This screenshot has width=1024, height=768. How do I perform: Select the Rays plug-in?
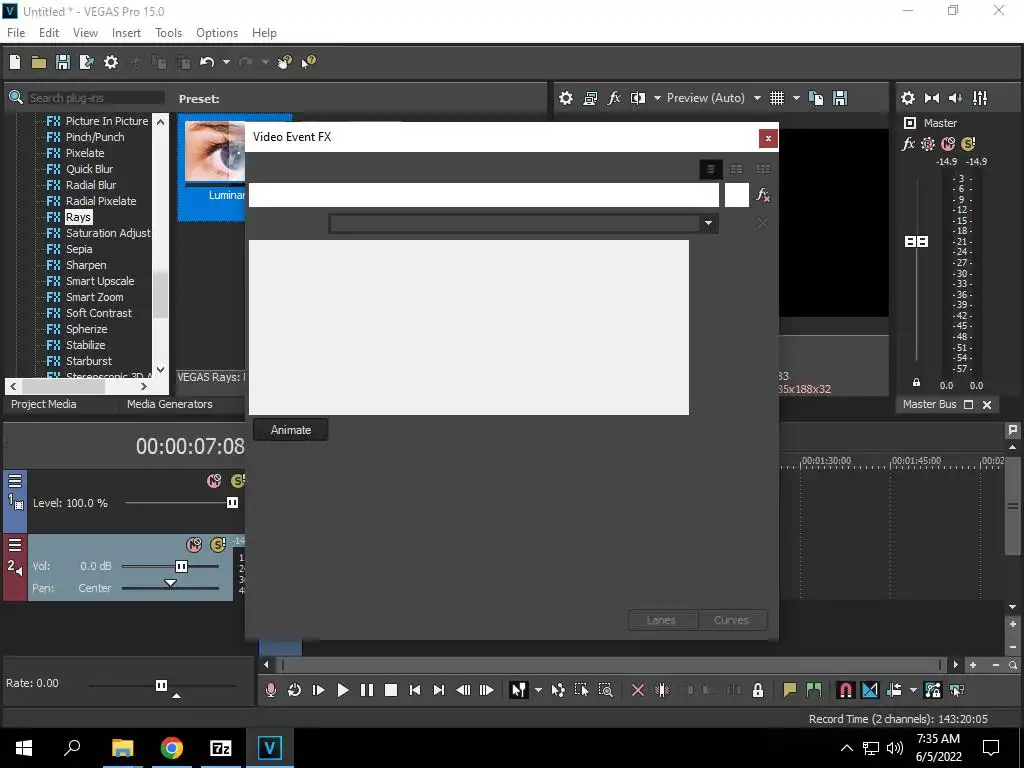click(x=78, y=217)
